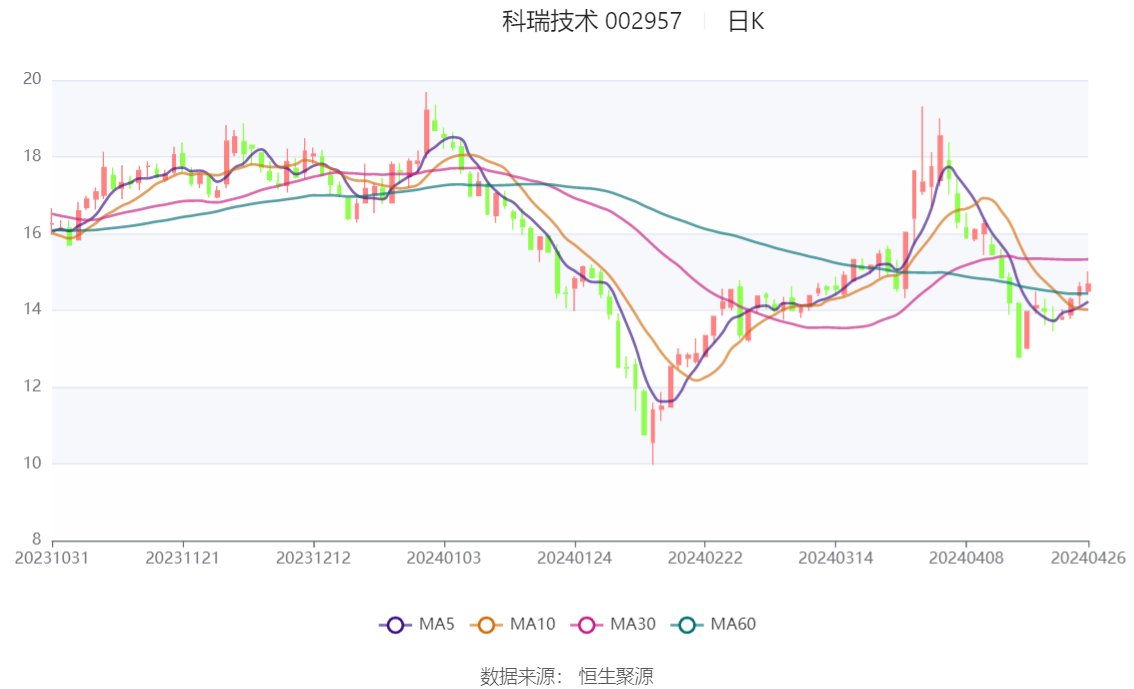Viewport: 1134px width, 689px height.
Task: Click the 10 price label on the y-axis
Action: click(33, 464)
